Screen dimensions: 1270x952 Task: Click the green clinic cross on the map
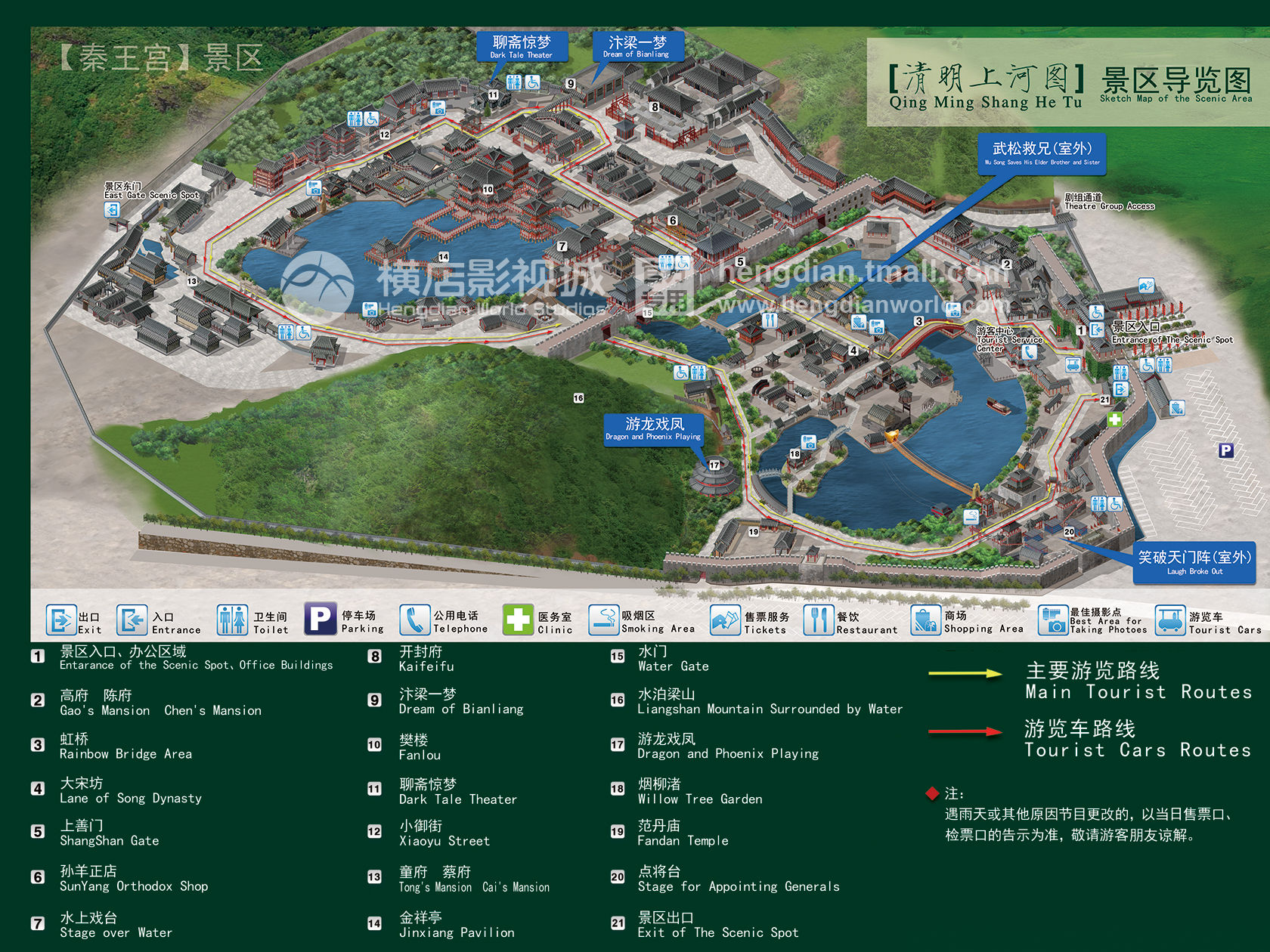pos(1114,419)
